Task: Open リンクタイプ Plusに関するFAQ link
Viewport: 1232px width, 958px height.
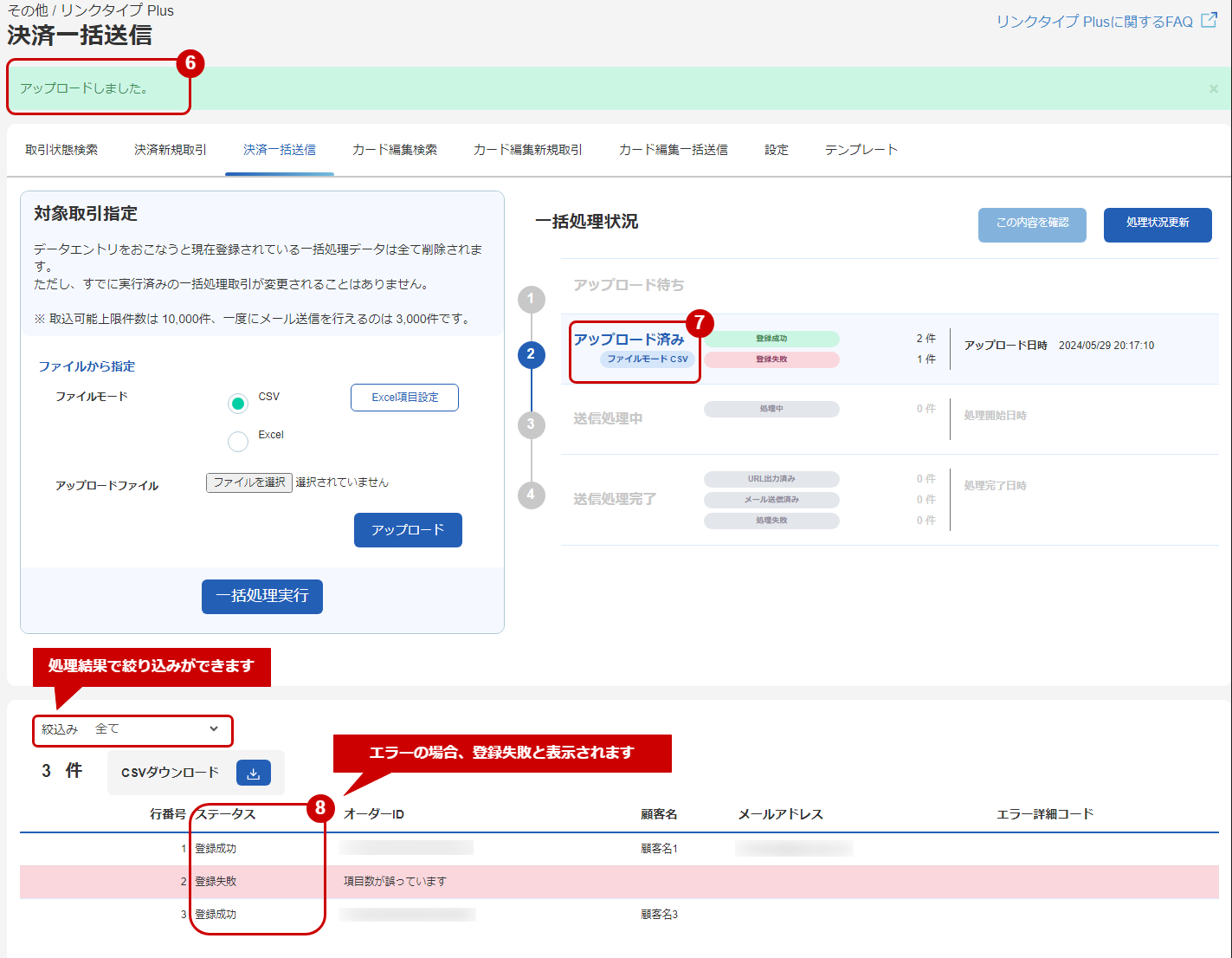Action: [1094, 22]
